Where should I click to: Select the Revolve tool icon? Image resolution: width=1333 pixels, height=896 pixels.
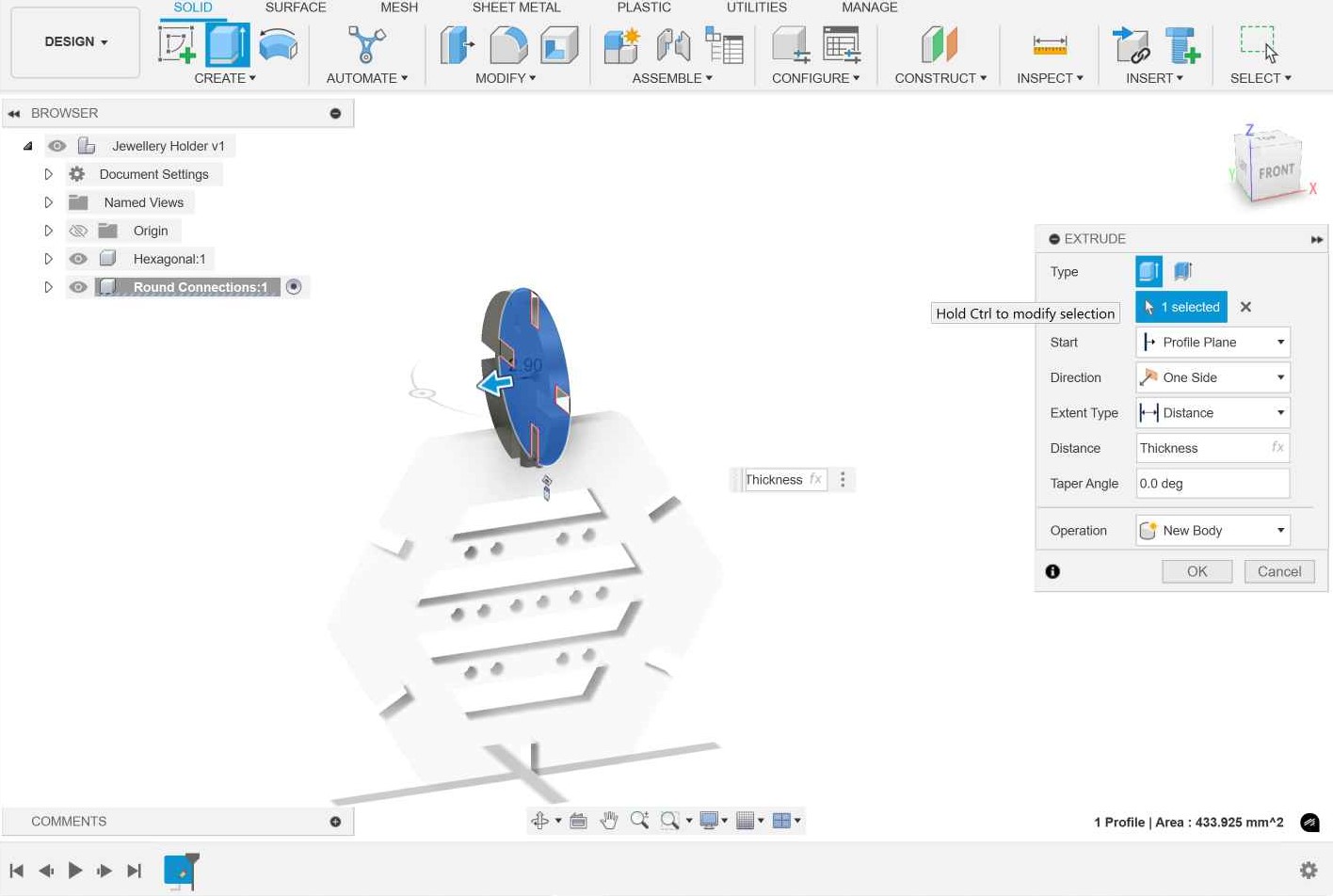[278, 44]
